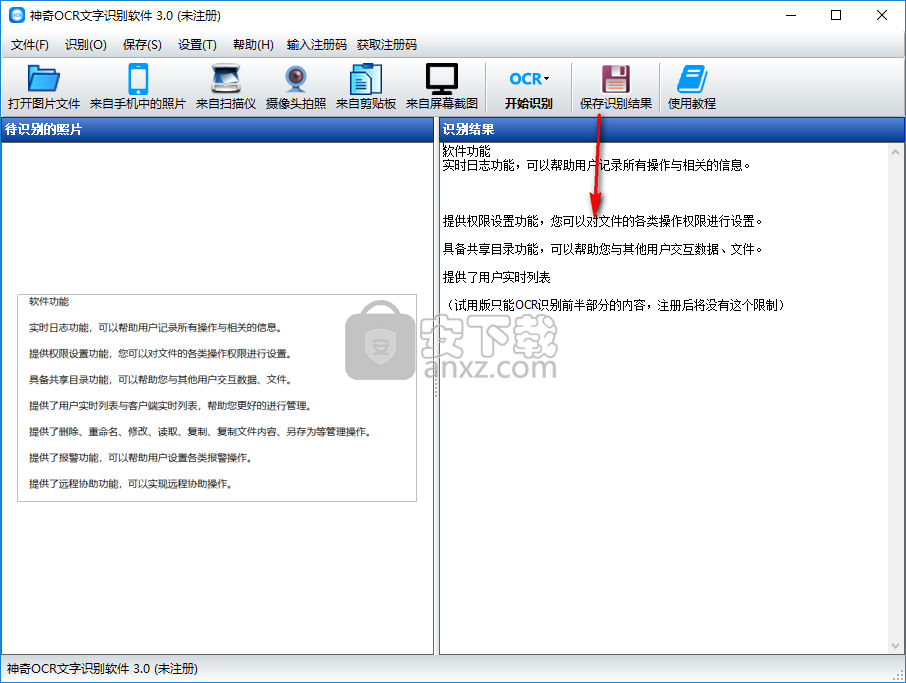Click the loaded image preview thumbnail
The width and height of the screenshot is (906, 683).
217,398
